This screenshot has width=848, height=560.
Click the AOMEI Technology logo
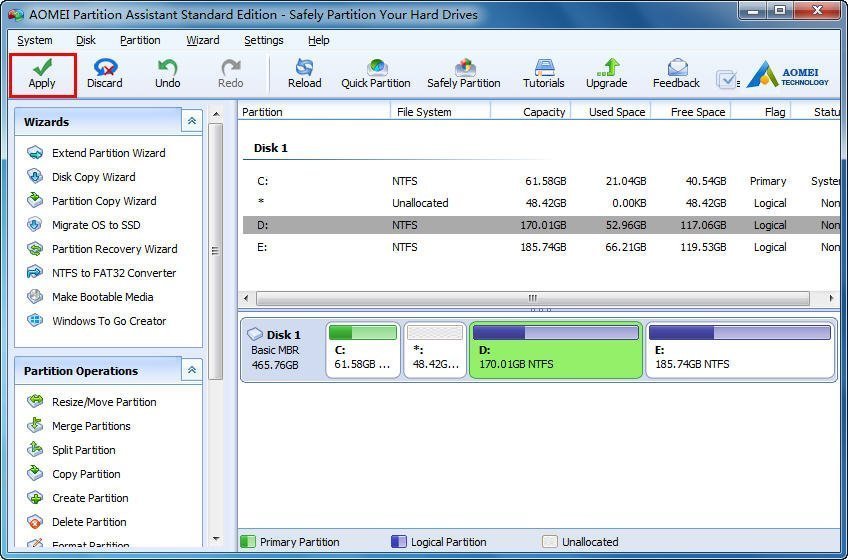787,74
